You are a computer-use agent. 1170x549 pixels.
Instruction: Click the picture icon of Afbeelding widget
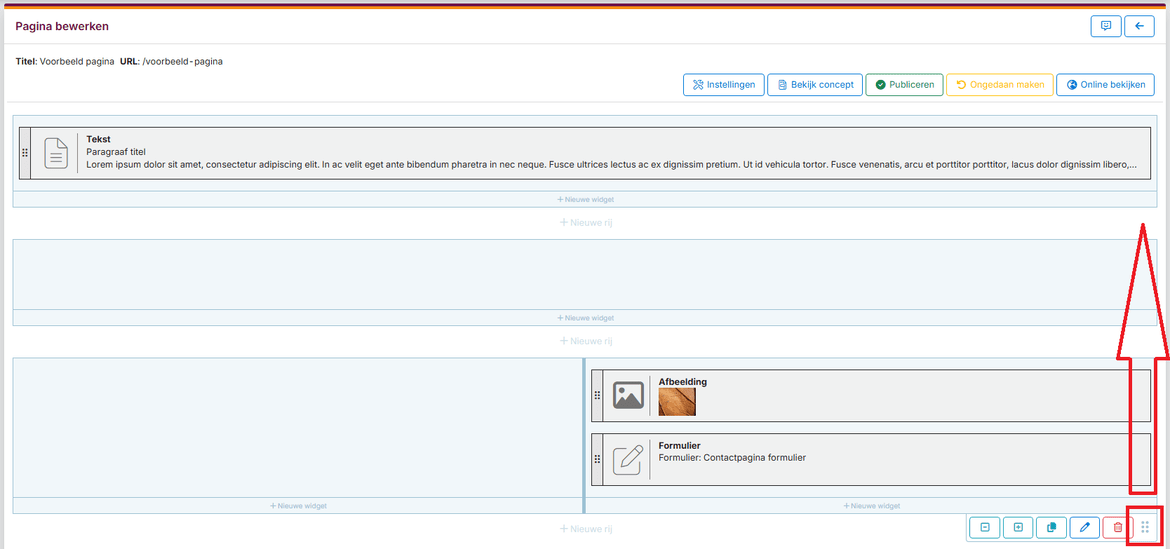pyautogui.click(x=628, y=395)
